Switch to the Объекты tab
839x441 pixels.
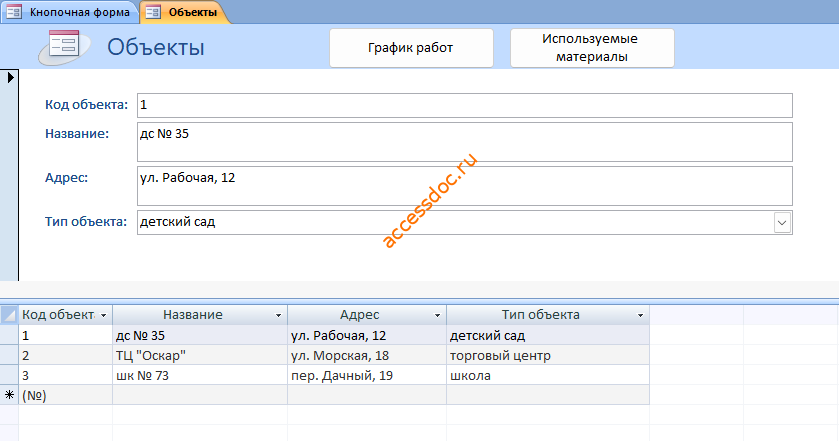(x=185, y=12)
